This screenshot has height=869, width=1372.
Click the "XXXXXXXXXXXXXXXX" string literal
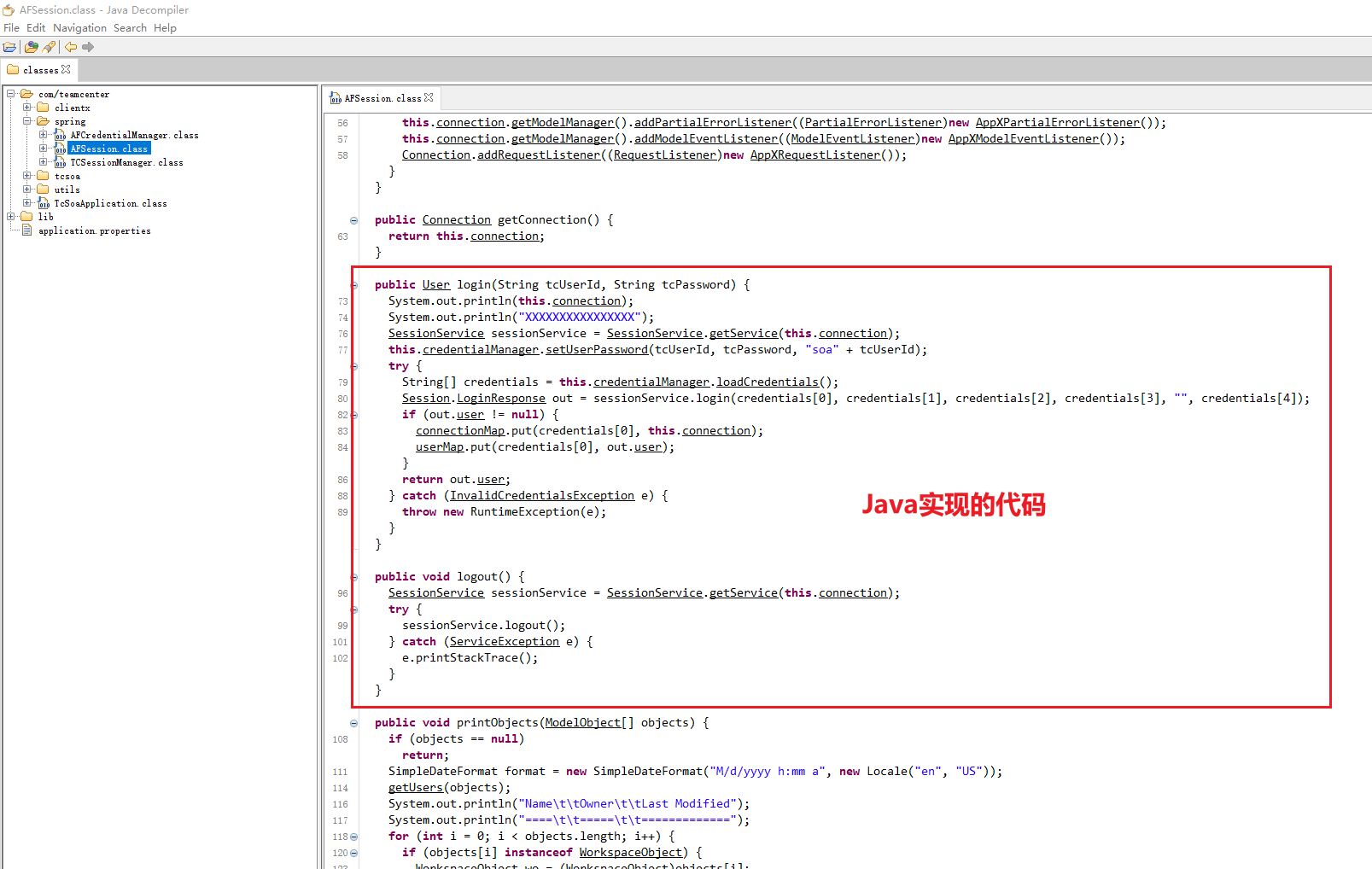(580, 318)
